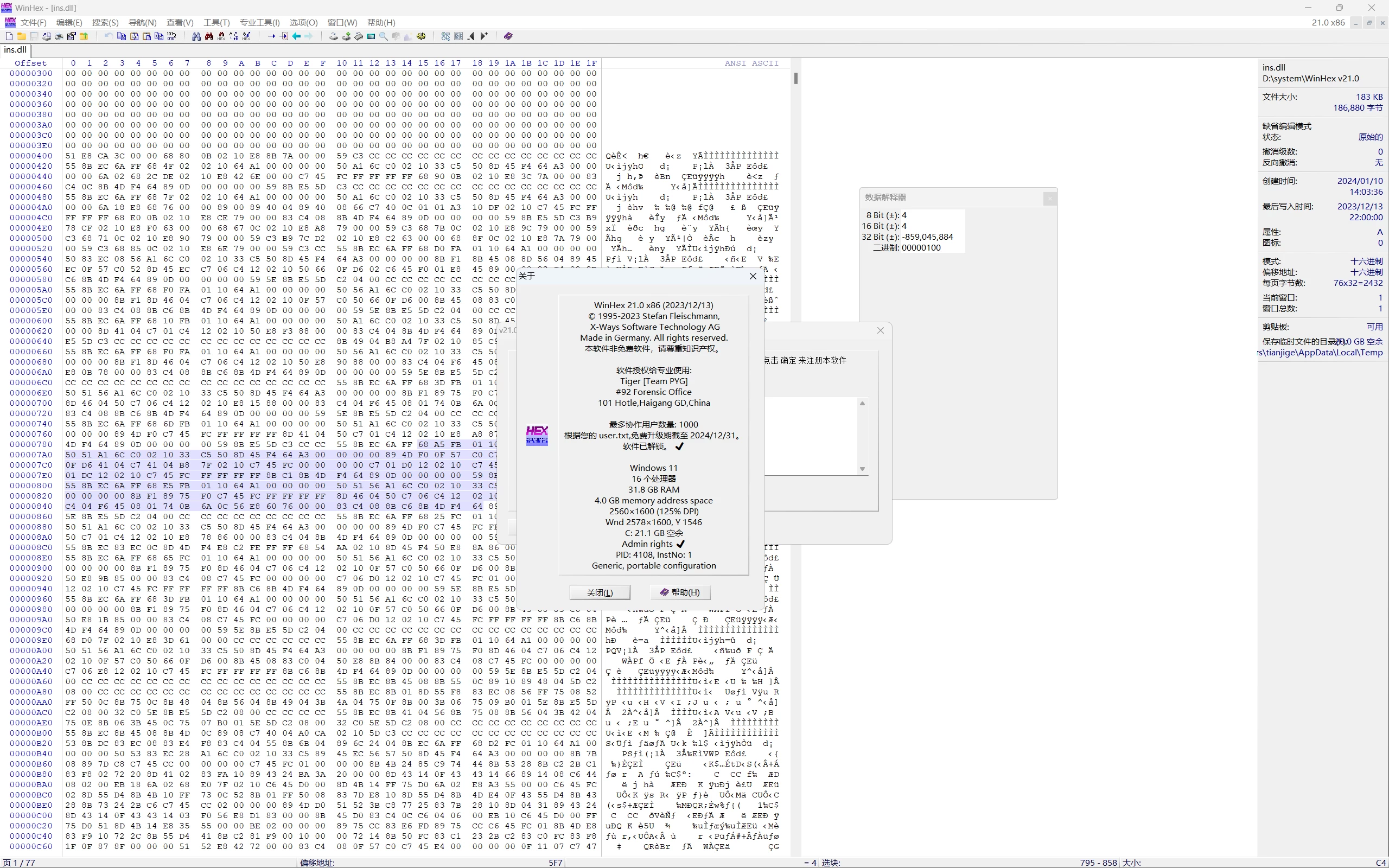Image resolution: width=1389 pixels, height=868 pixels.
Task: Click the Open Folder icon with green arrow
Action: coord(84,36)
